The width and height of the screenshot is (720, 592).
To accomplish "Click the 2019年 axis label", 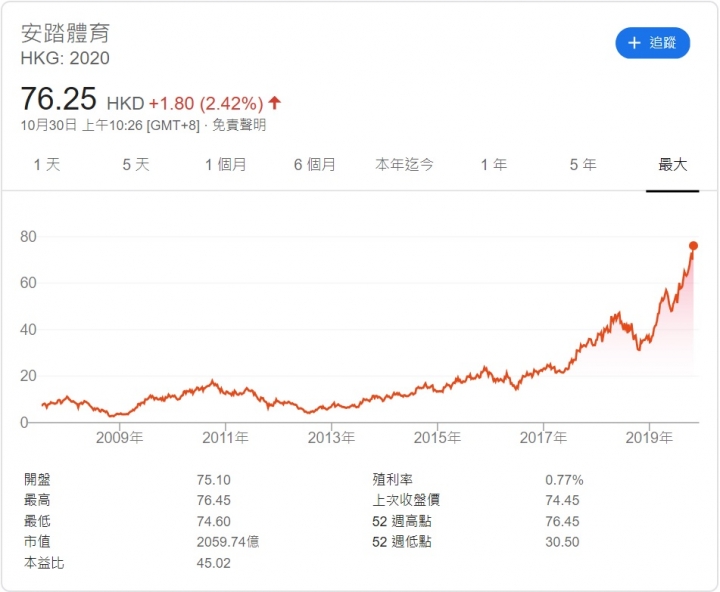I will click(649, 438).
